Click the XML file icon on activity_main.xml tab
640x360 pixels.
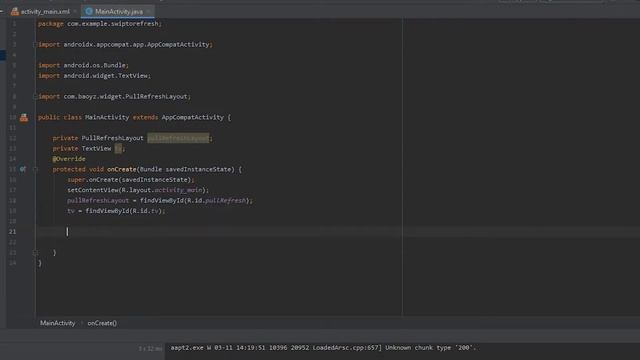pyautogui.click(x=15, y=12)
